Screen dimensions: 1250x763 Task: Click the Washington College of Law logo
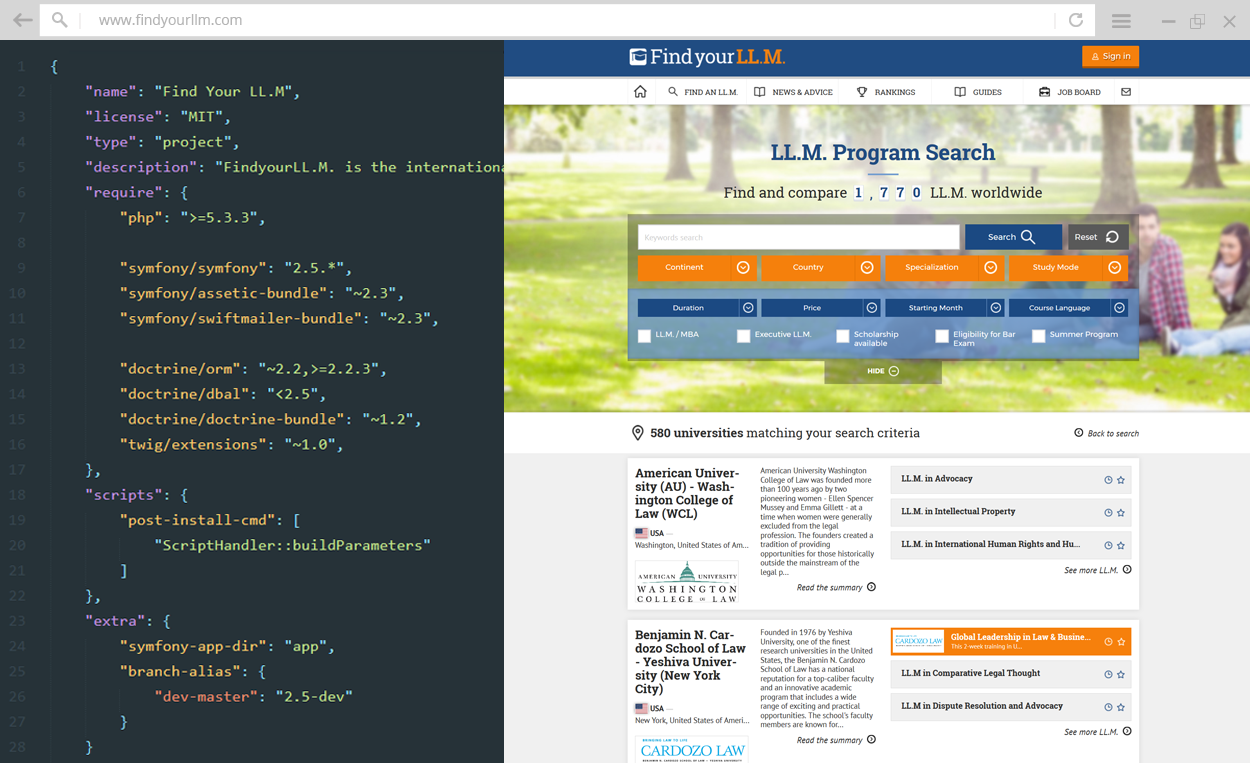coord(687,582)
